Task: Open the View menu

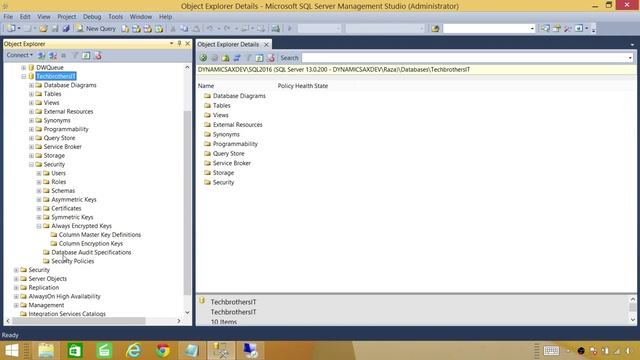Action: pyautogui.click(x=44, y=17)
